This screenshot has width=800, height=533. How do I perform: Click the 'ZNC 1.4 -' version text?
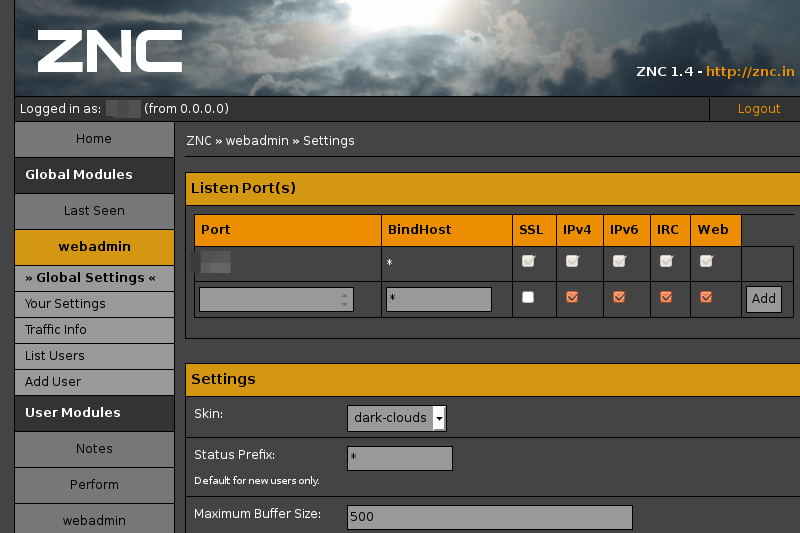[x=669, y=71]
